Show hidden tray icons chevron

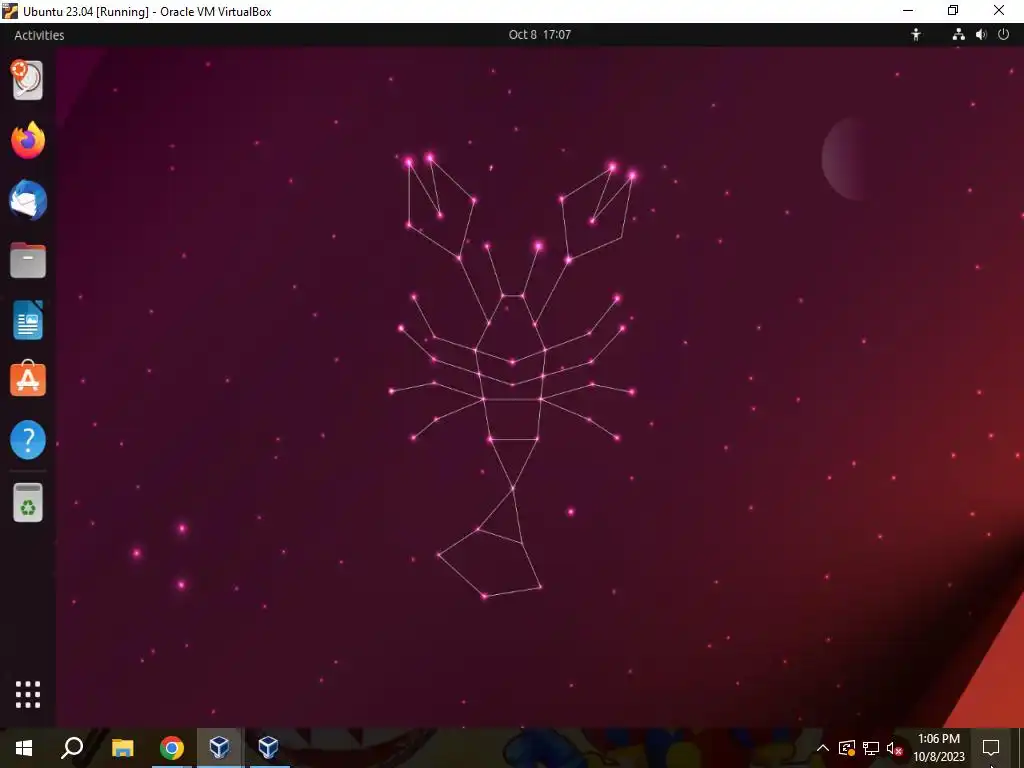pyautogui.click(x=823, y=748)
